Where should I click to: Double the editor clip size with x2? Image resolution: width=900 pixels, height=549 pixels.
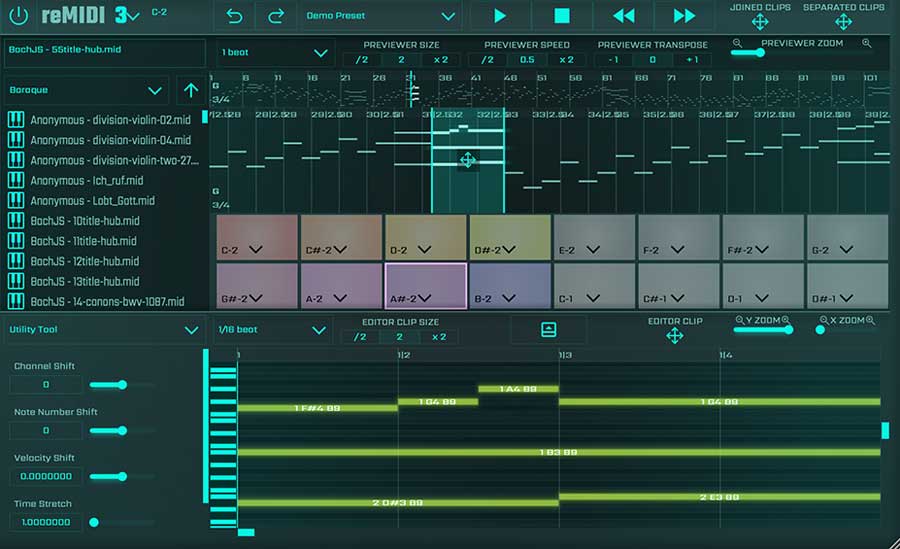click(x=439, y=337)
